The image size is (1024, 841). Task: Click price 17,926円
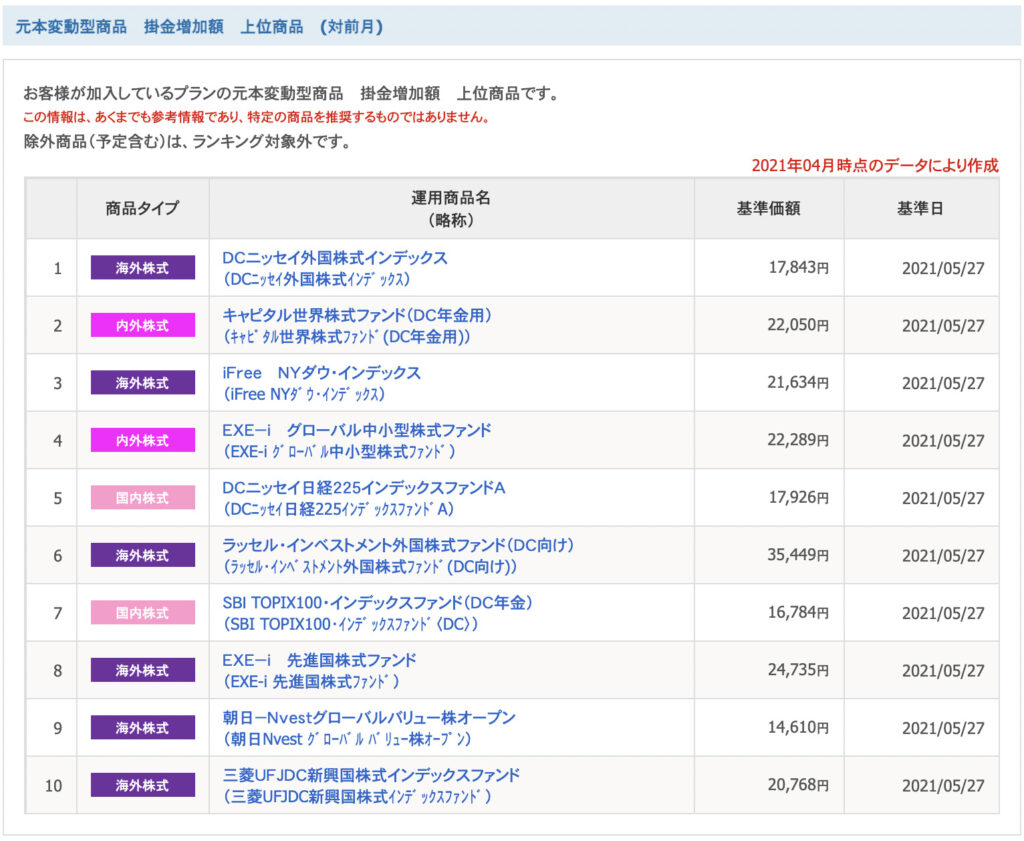point(799,497)
